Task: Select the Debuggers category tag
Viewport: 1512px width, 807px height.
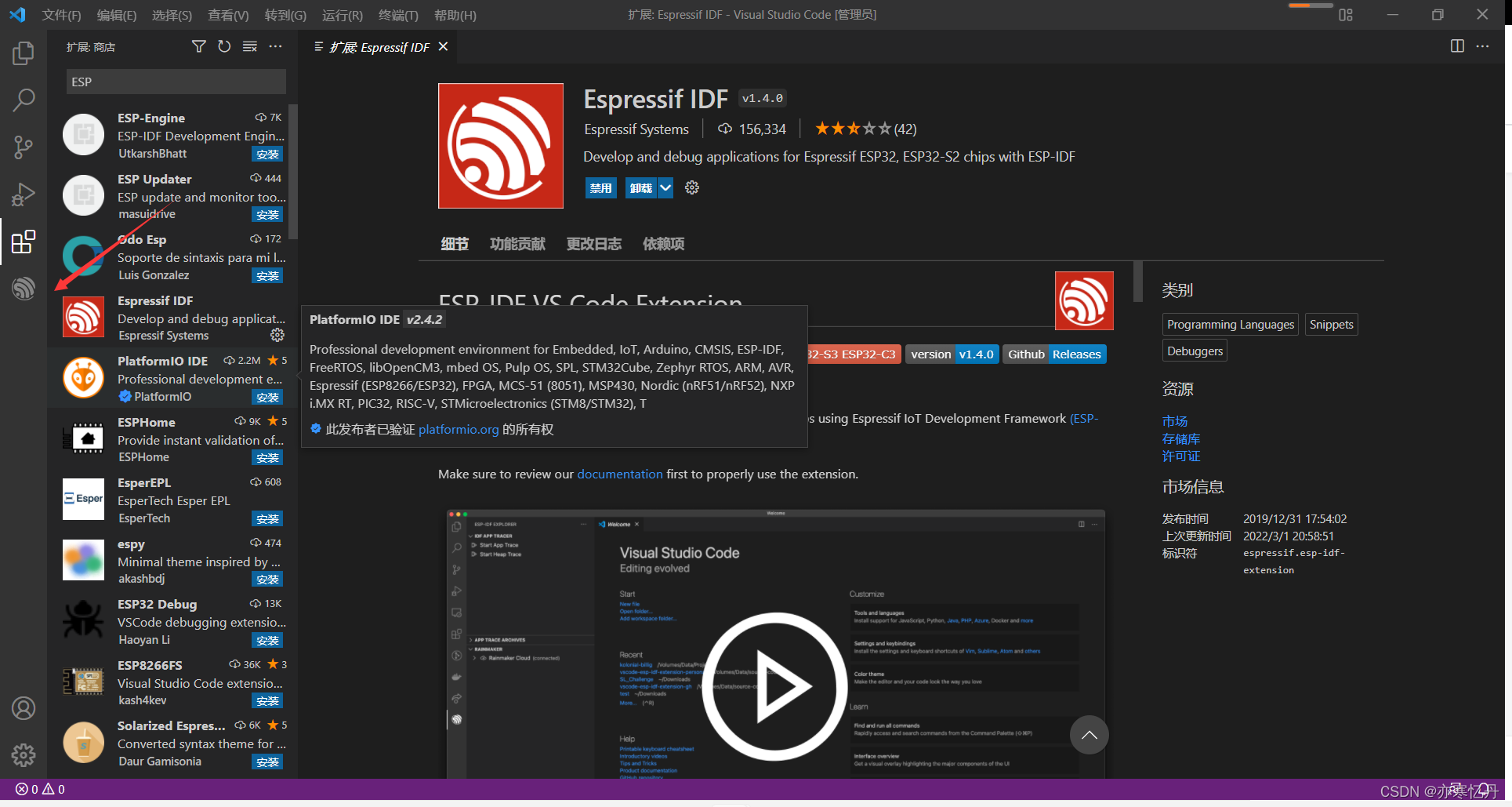Action: coord(1195,351)
